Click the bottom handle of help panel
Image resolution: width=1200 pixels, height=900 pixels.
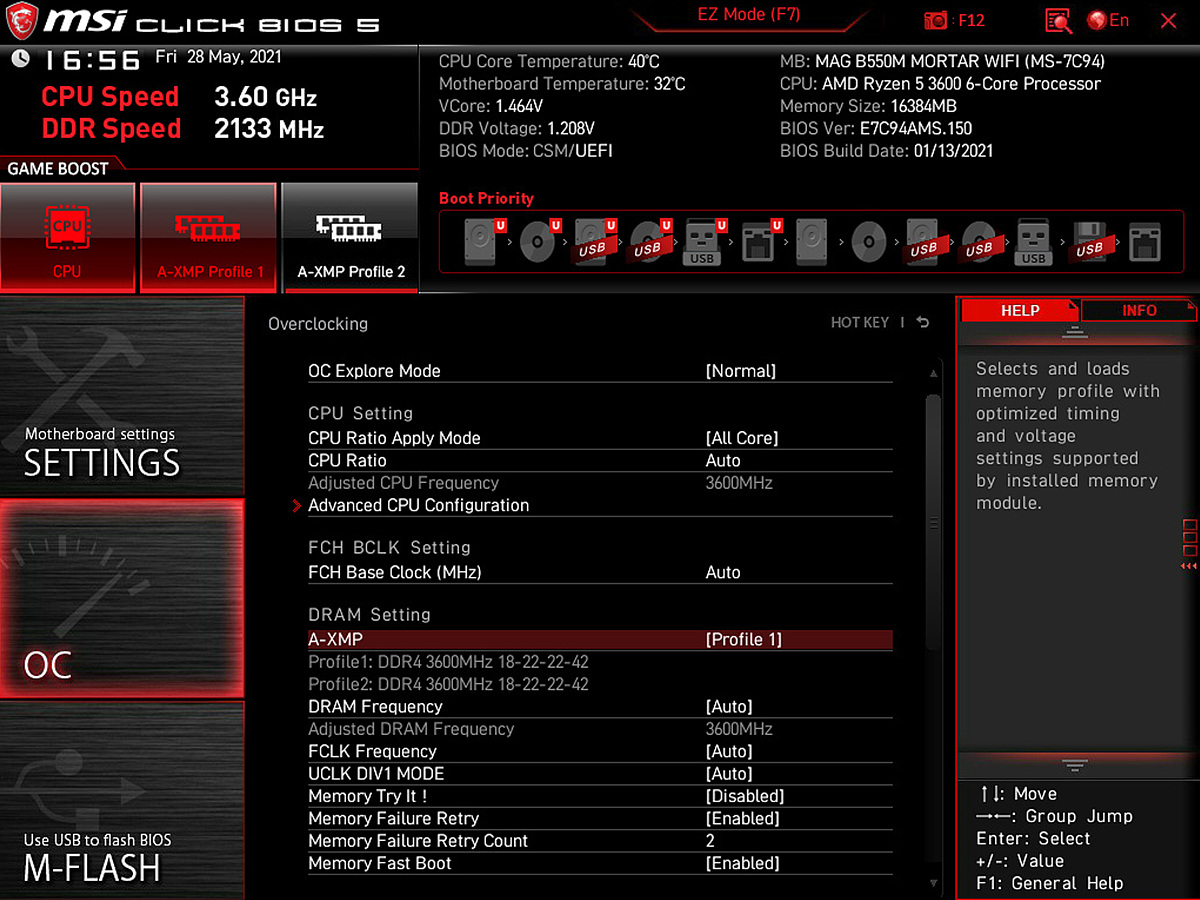point(1075,766)
